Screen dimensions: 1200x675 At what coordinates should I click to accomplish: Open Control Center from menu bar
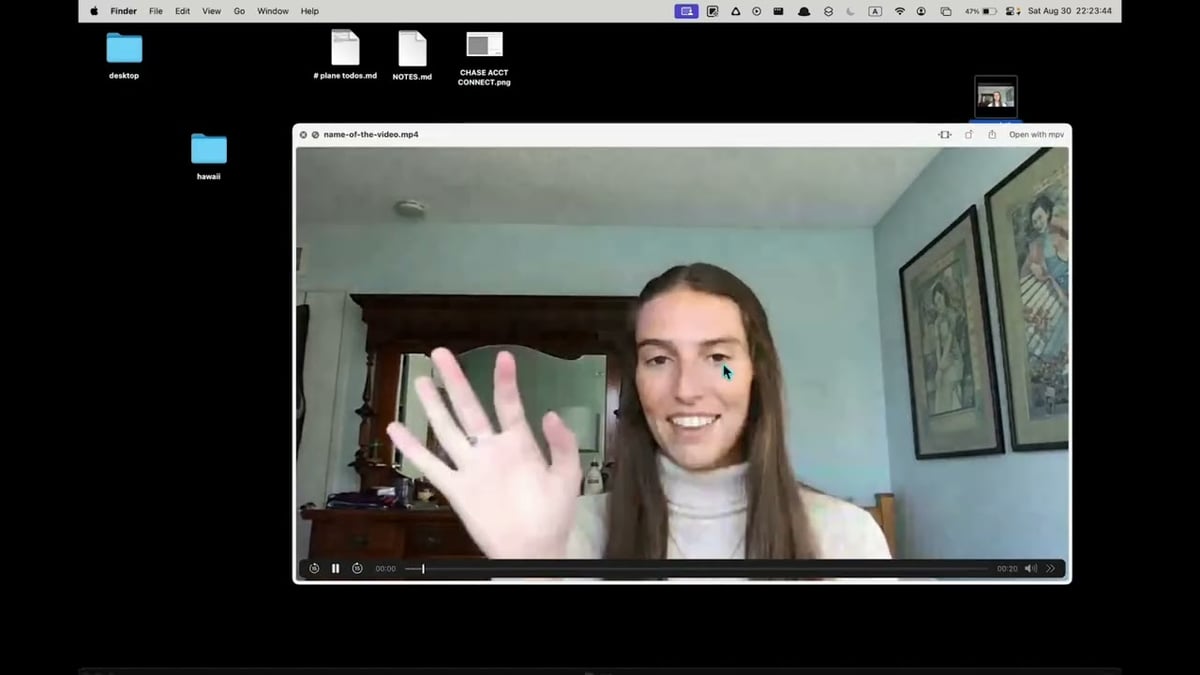[1012, 11]
